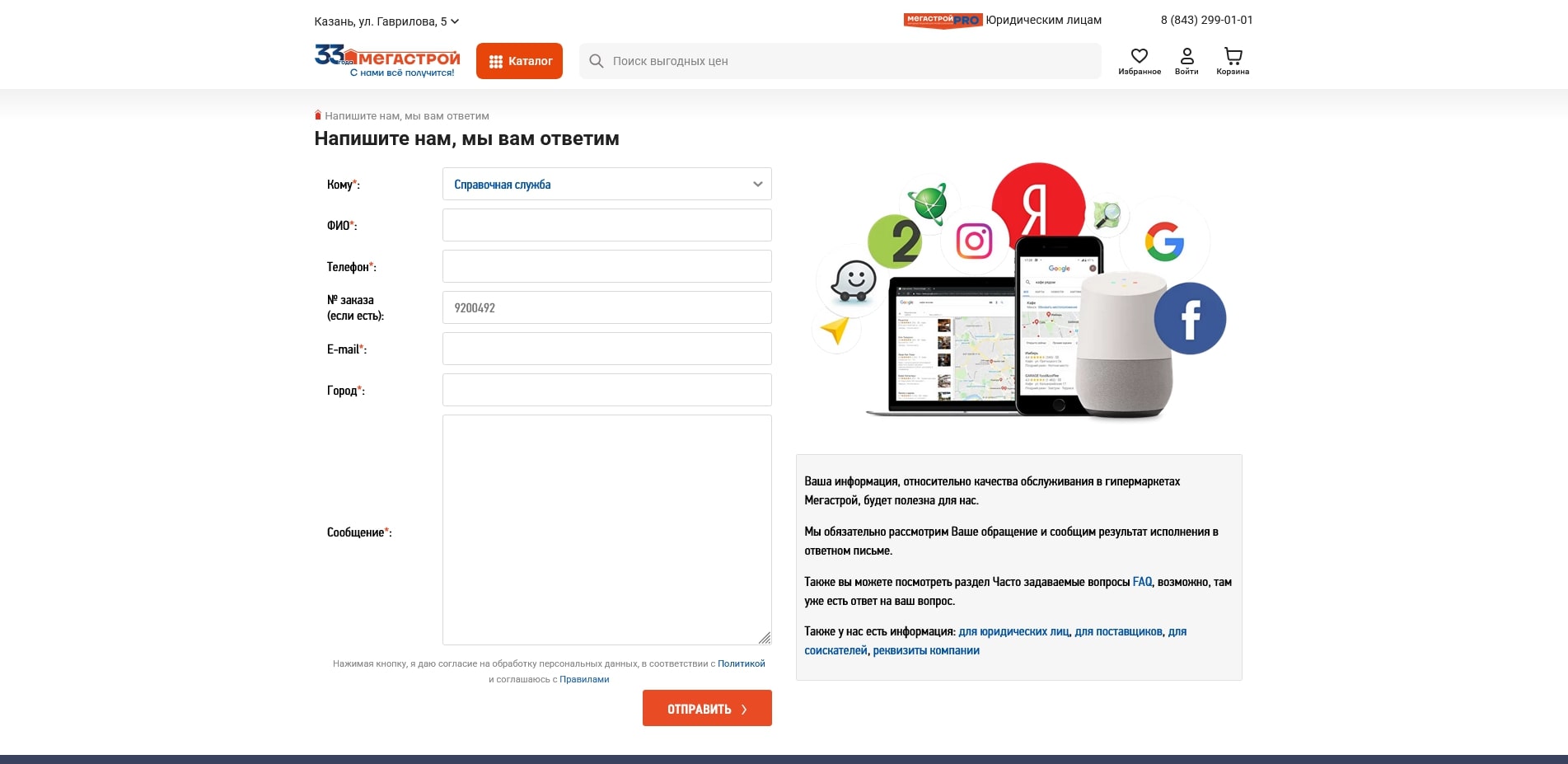Click the home icon in breadcrumb
Viewport: 1568px width, 764px height.
tap(318, 115)
